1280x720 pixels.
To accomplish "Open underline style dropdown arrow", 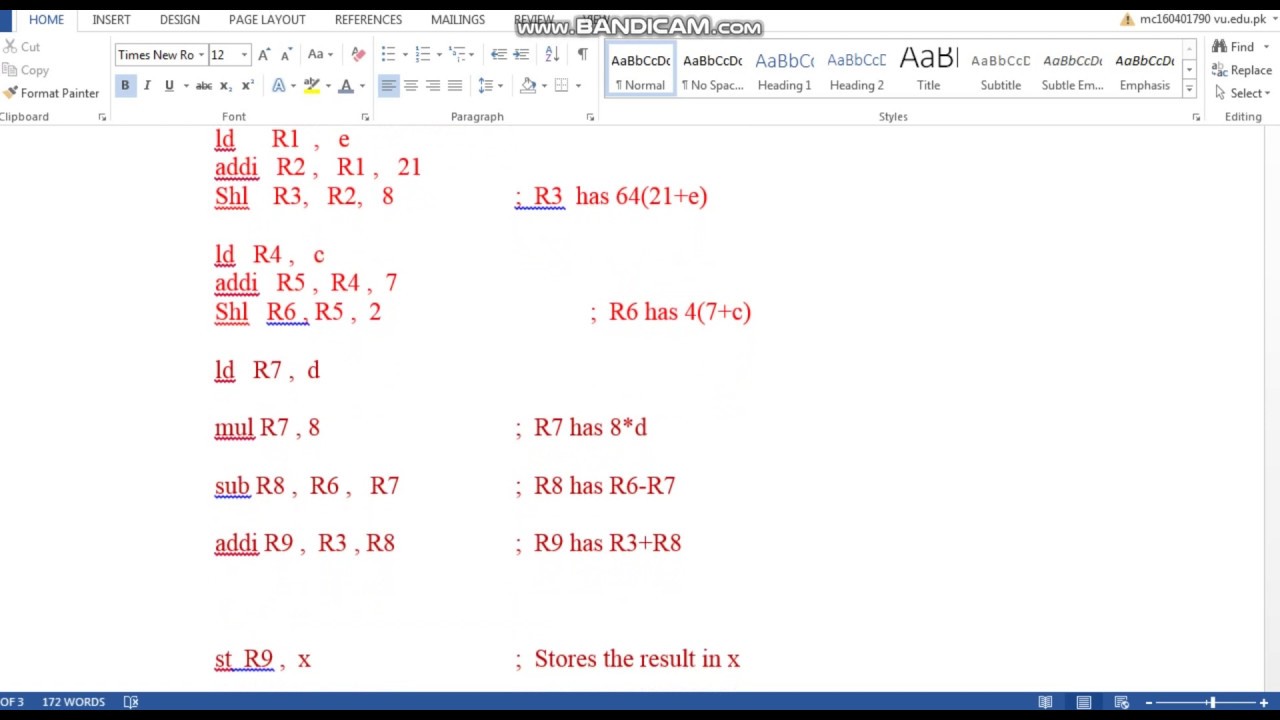I will (186, 86).
